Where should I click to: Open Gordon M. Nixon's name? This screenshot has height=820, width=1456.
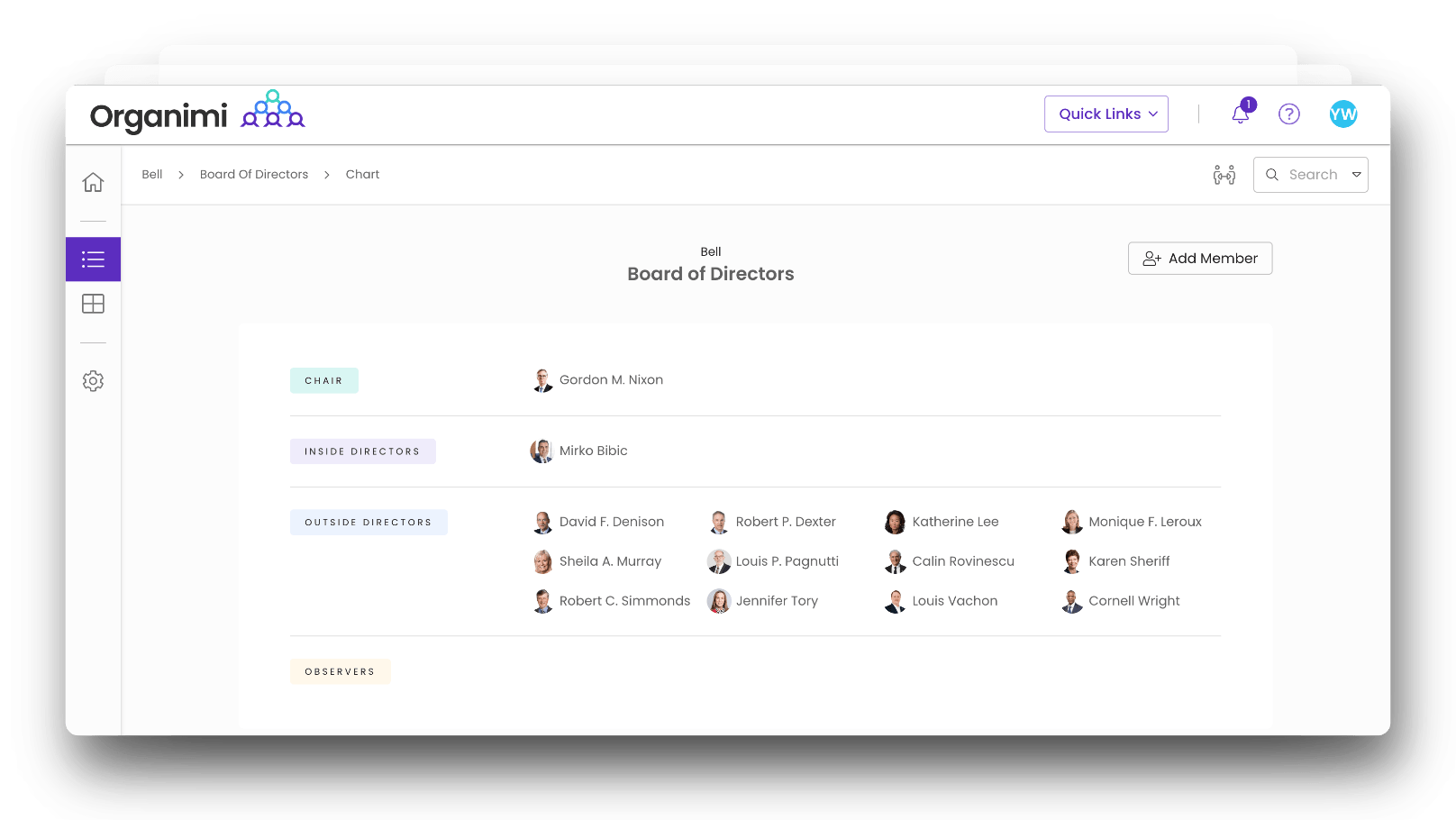611,380
